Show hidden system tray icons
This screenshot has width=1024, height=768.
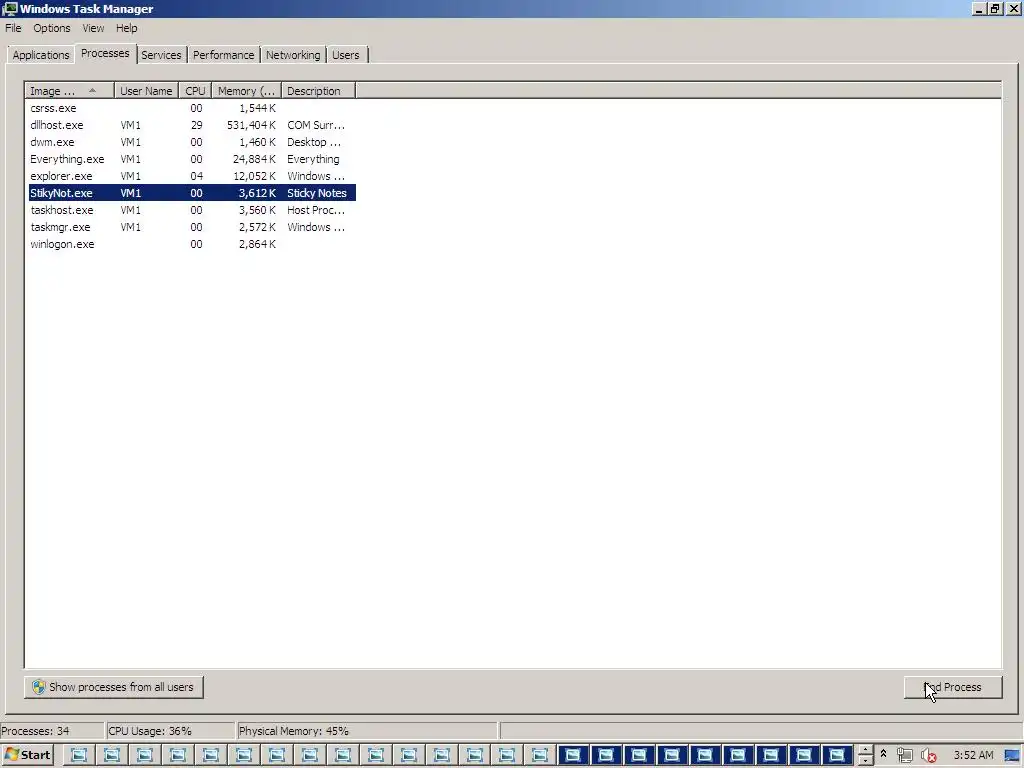(884, 754)
